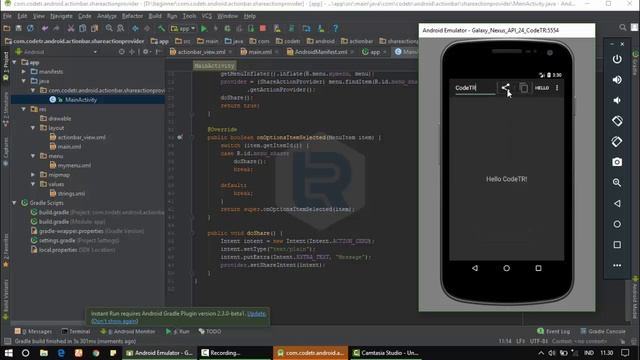Toggle the Captures side tool window
640x360 pixels.
pos(6,152)
